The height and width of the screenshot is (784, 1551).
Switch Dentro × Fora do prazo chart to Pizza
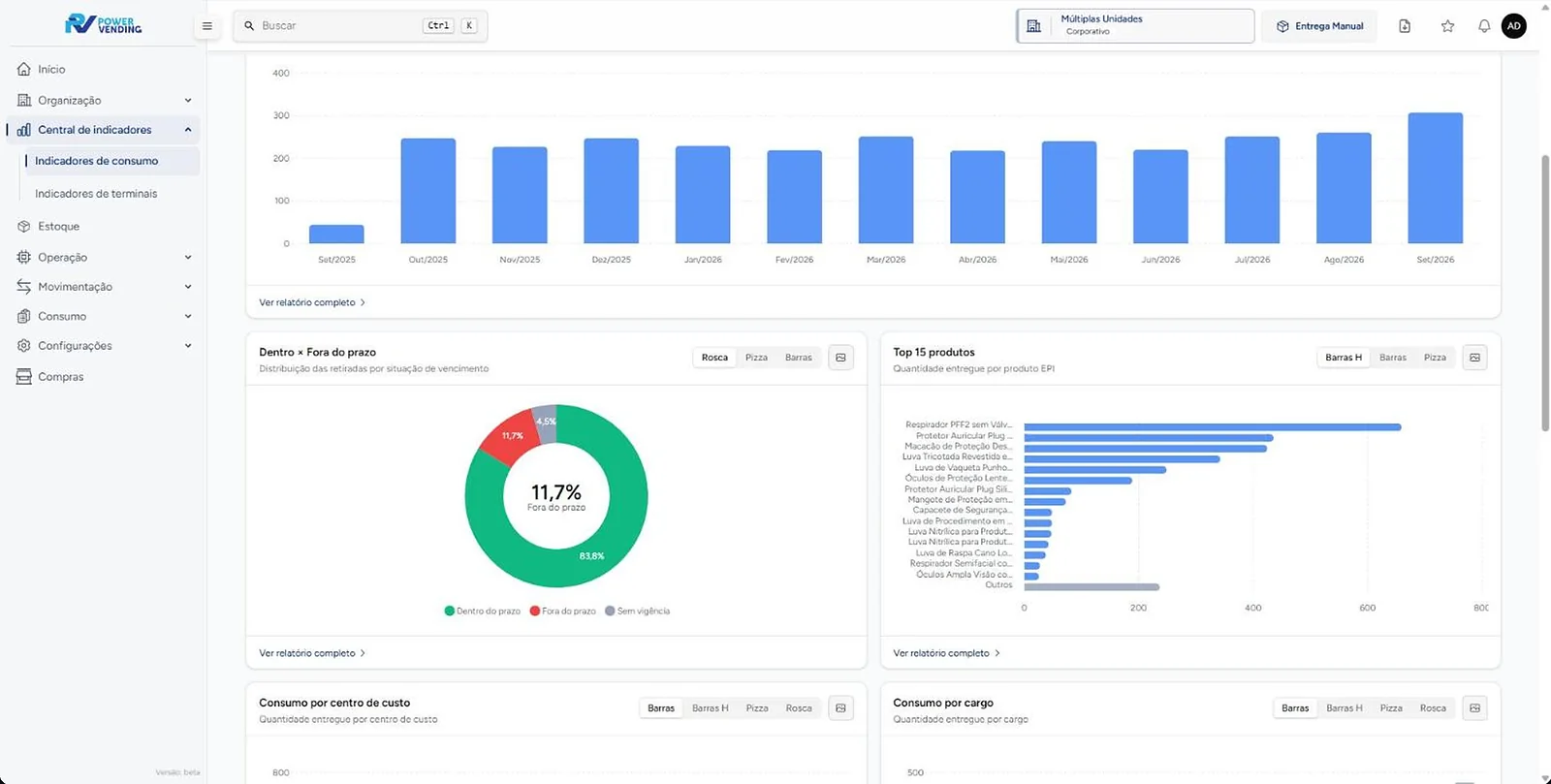click(756, 358)
